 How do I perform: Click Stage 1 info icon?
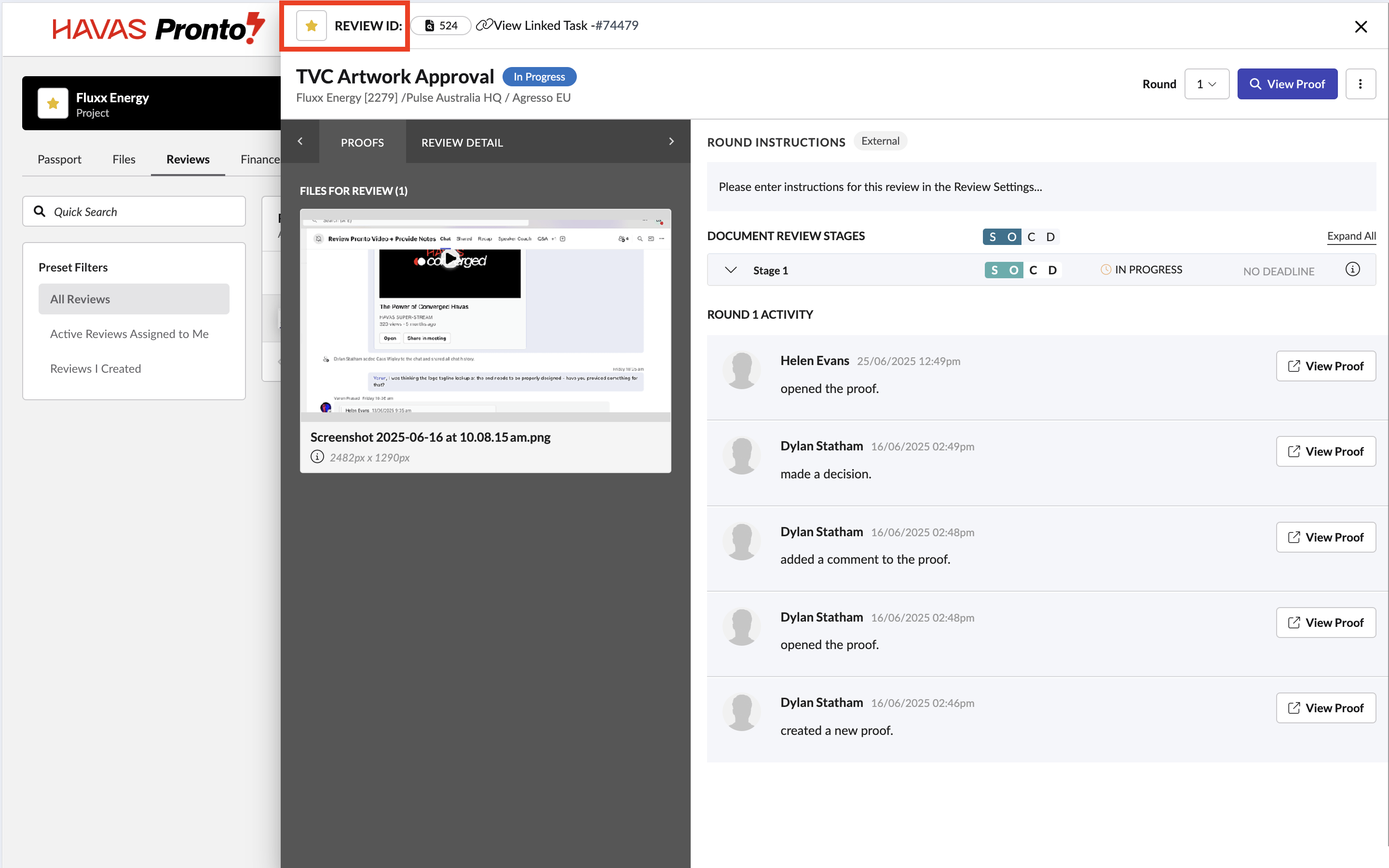click(x=1352, y=269)
